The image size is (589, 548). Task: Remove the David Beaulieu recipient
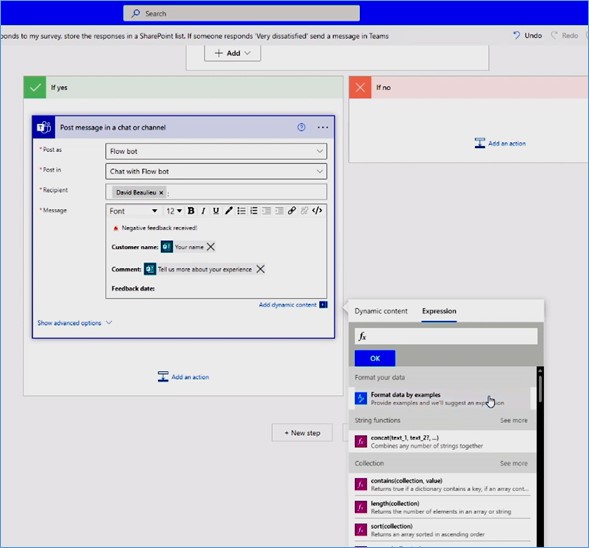pos(161,193)
